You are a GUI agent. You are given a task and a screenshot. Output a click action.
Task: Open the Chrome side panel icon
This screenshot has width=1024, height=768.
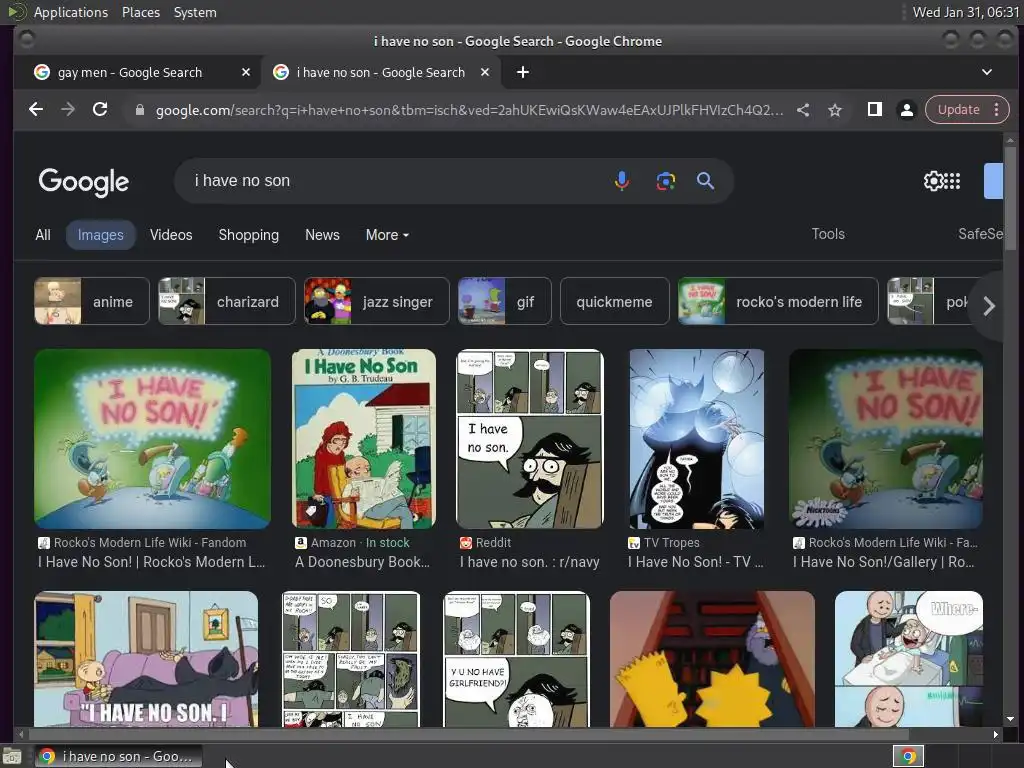[874, 109]
